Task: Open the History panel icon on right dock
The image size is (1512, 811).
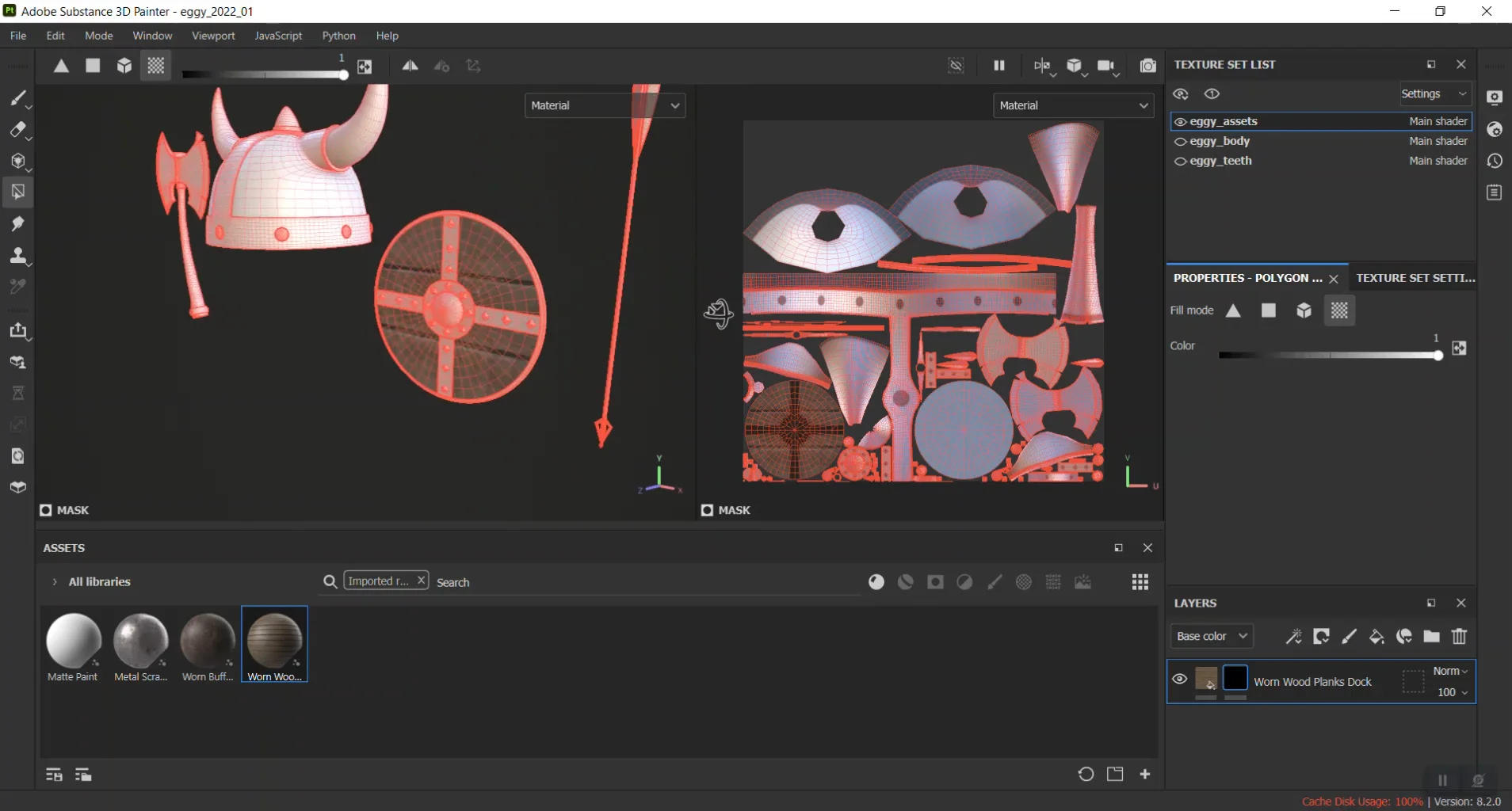Action: [x=1495, y=161]
